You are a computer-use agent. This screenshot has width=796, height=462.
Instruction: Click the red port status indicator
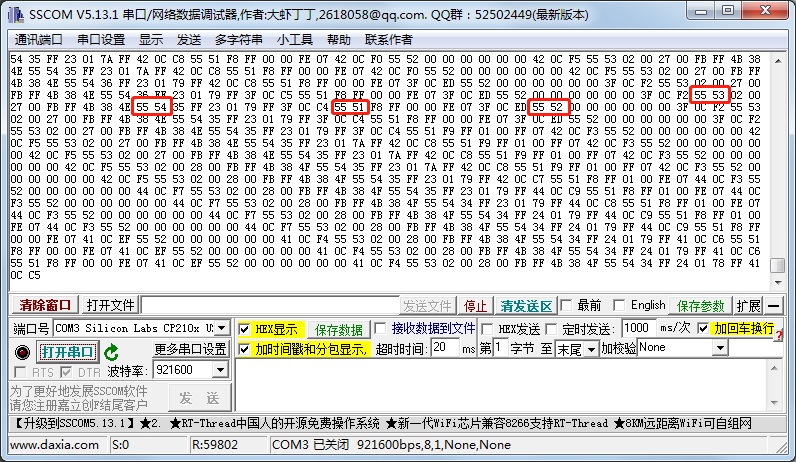22,352
